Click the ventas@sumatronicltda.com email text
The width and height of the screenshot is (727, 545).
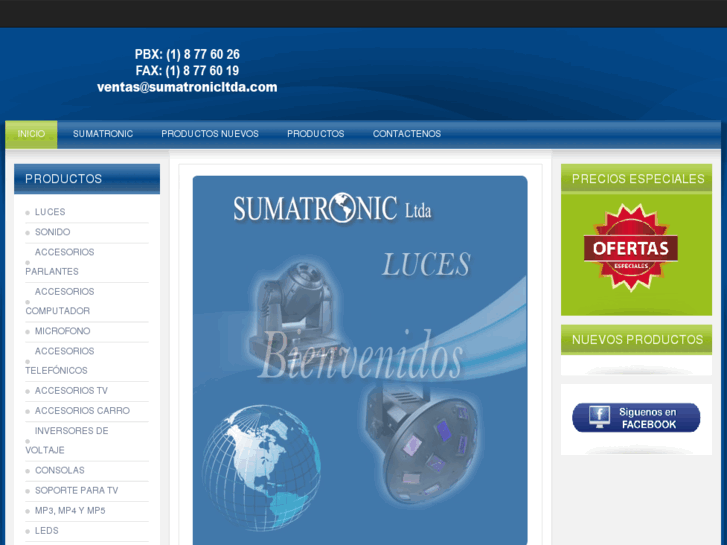pos(187,87)
